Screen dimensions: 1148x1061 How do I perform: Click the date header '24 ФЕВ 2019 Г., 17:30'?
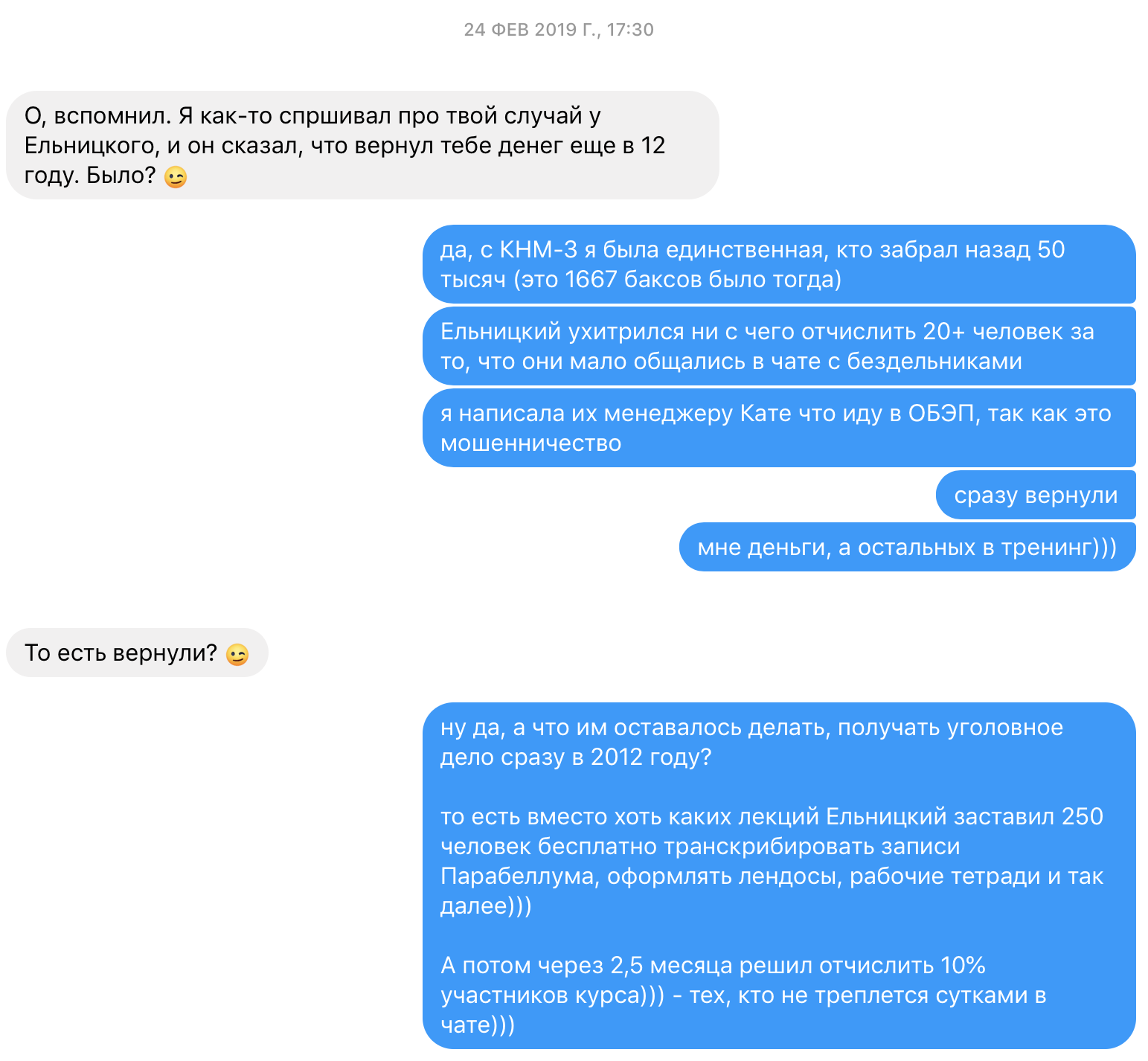[559, 30]
